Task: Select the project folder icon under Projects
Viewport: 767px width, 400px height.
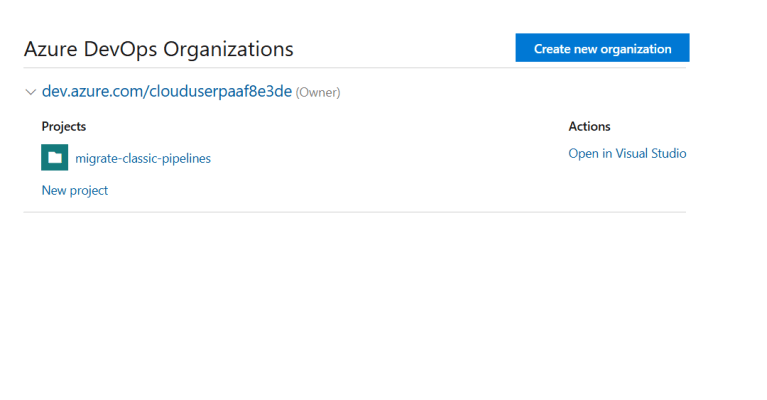Action: pyautogui.click(x=54, y=158)
